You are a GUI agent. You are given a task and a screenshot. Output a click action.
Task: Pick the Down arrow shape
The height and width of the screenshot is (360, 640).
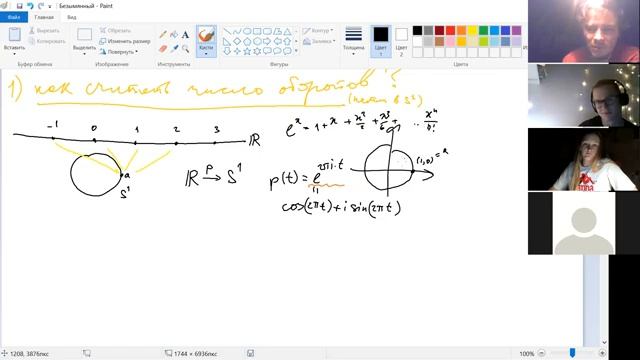(227, 51)
